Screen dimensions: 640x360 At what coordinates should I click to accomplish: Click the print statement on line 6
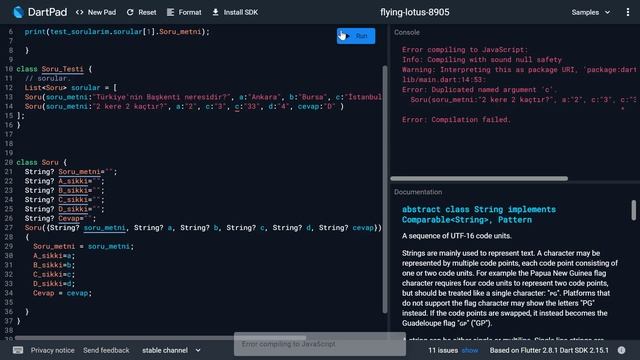tap(117, 31)
